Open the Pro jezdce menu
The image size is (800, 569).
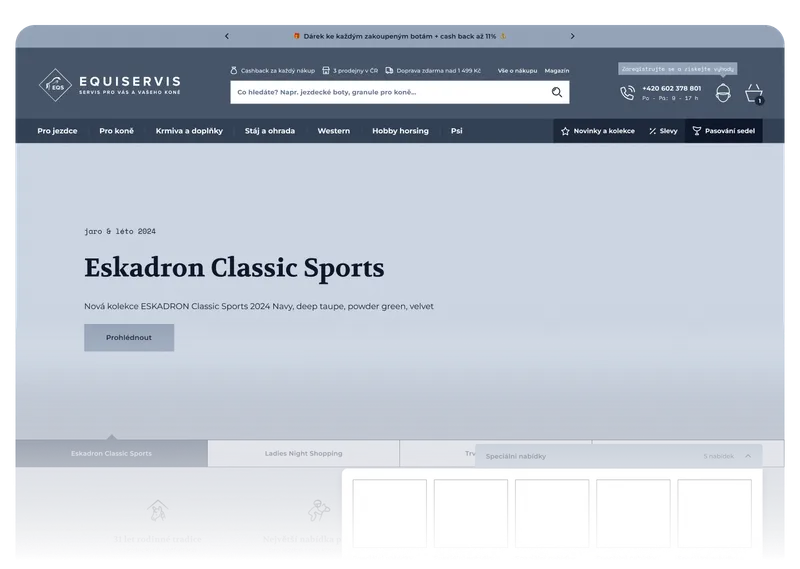click(x=57, y=131)
